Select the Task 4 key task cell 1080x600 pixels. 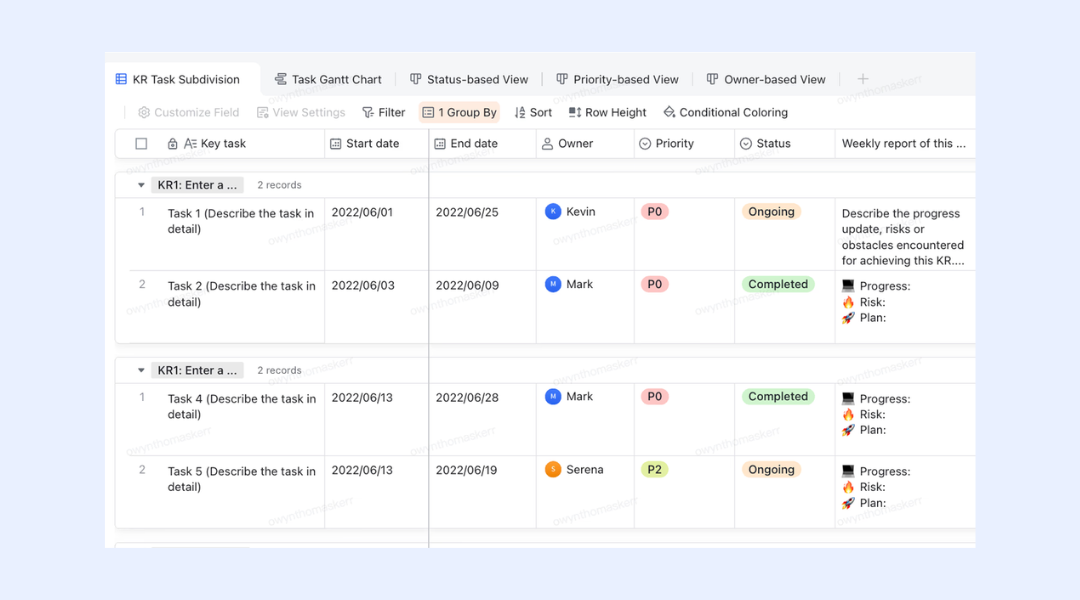pos(241,420)
